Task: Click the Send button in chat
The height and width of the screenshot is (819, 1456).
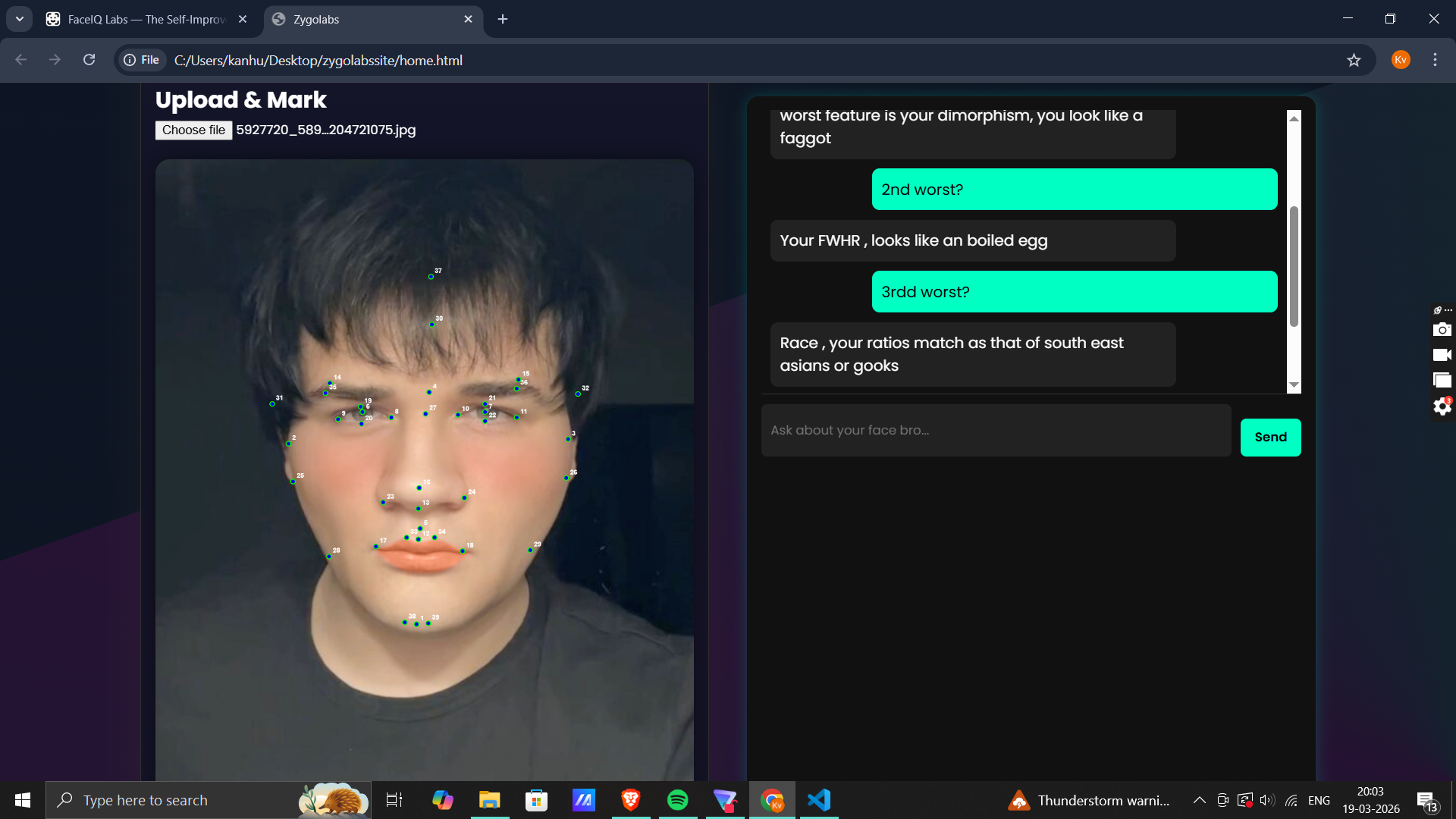Action: point(1270,437)
